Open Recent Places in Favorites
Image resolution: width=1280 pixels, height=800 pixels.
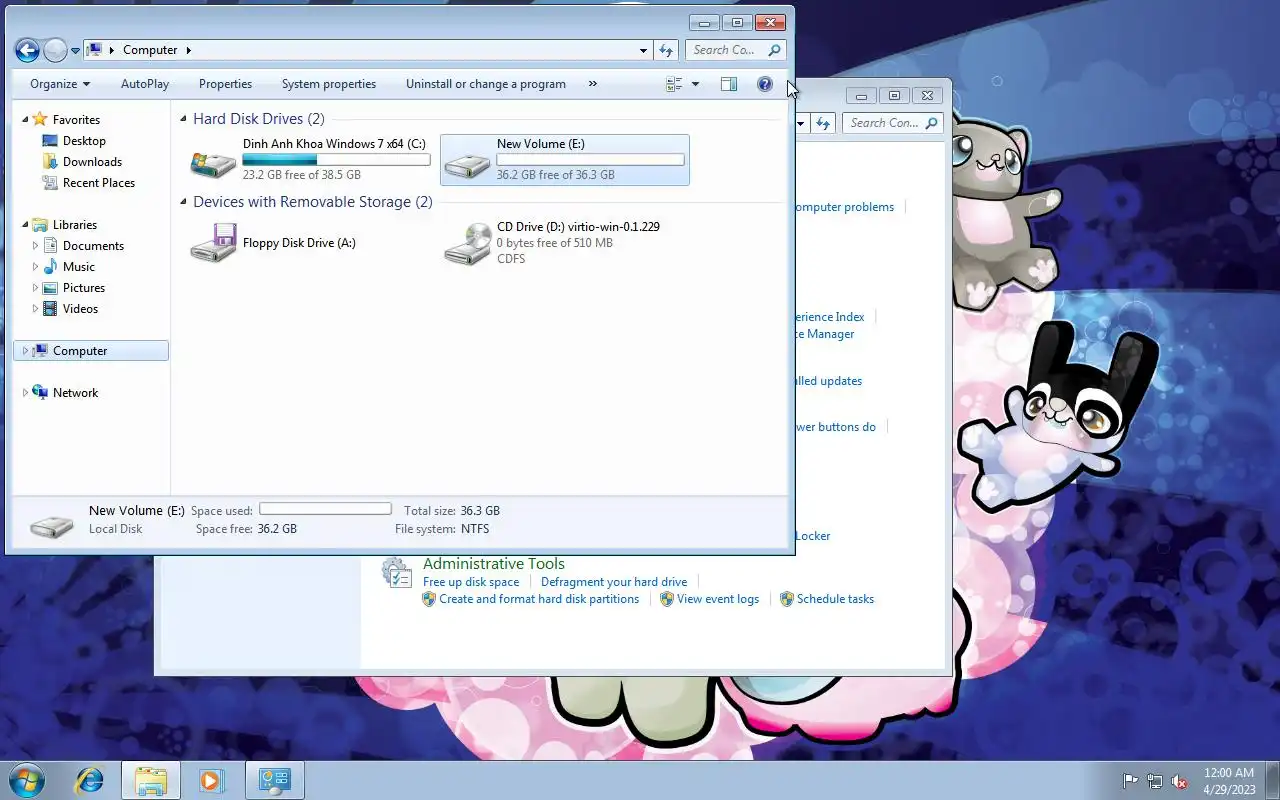coord(98,183)
